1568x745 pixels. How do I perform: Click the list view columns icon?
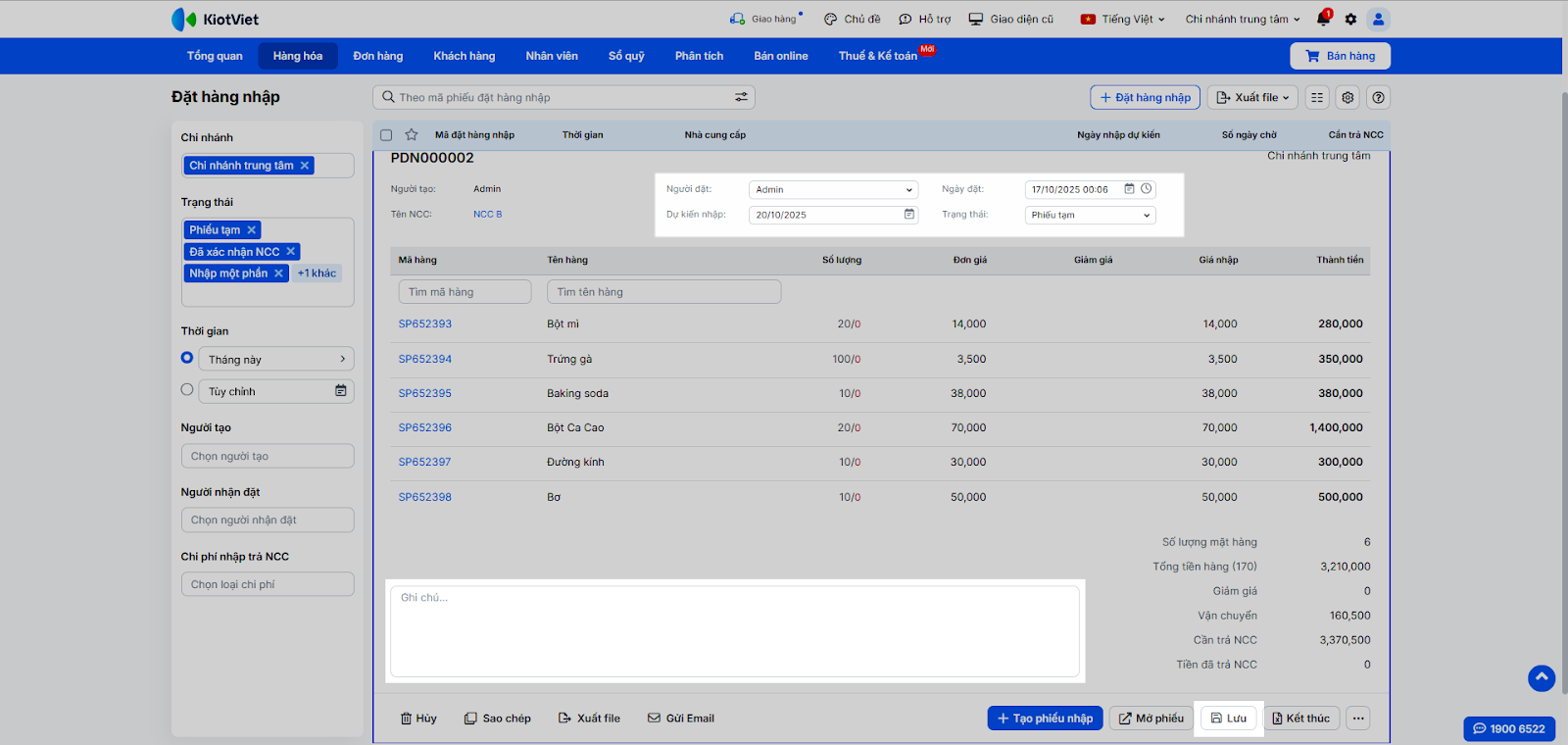coord(1317,97)
